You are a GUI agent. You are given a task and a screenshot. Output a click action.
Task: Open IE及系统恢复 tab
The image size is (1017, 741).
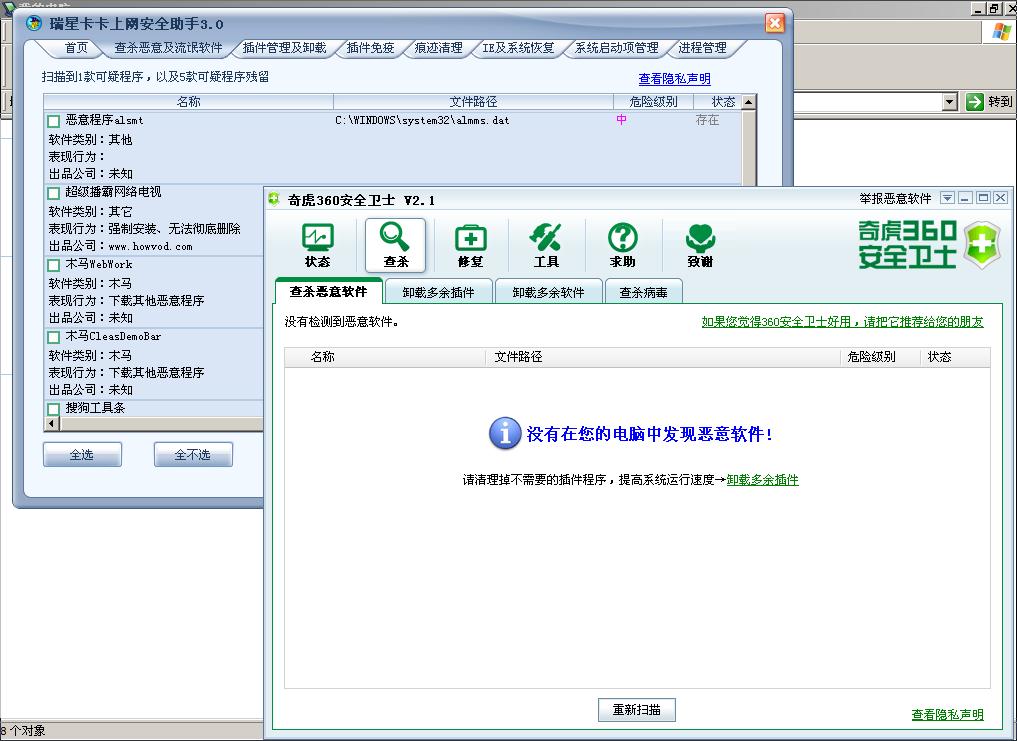click(518, 47)
